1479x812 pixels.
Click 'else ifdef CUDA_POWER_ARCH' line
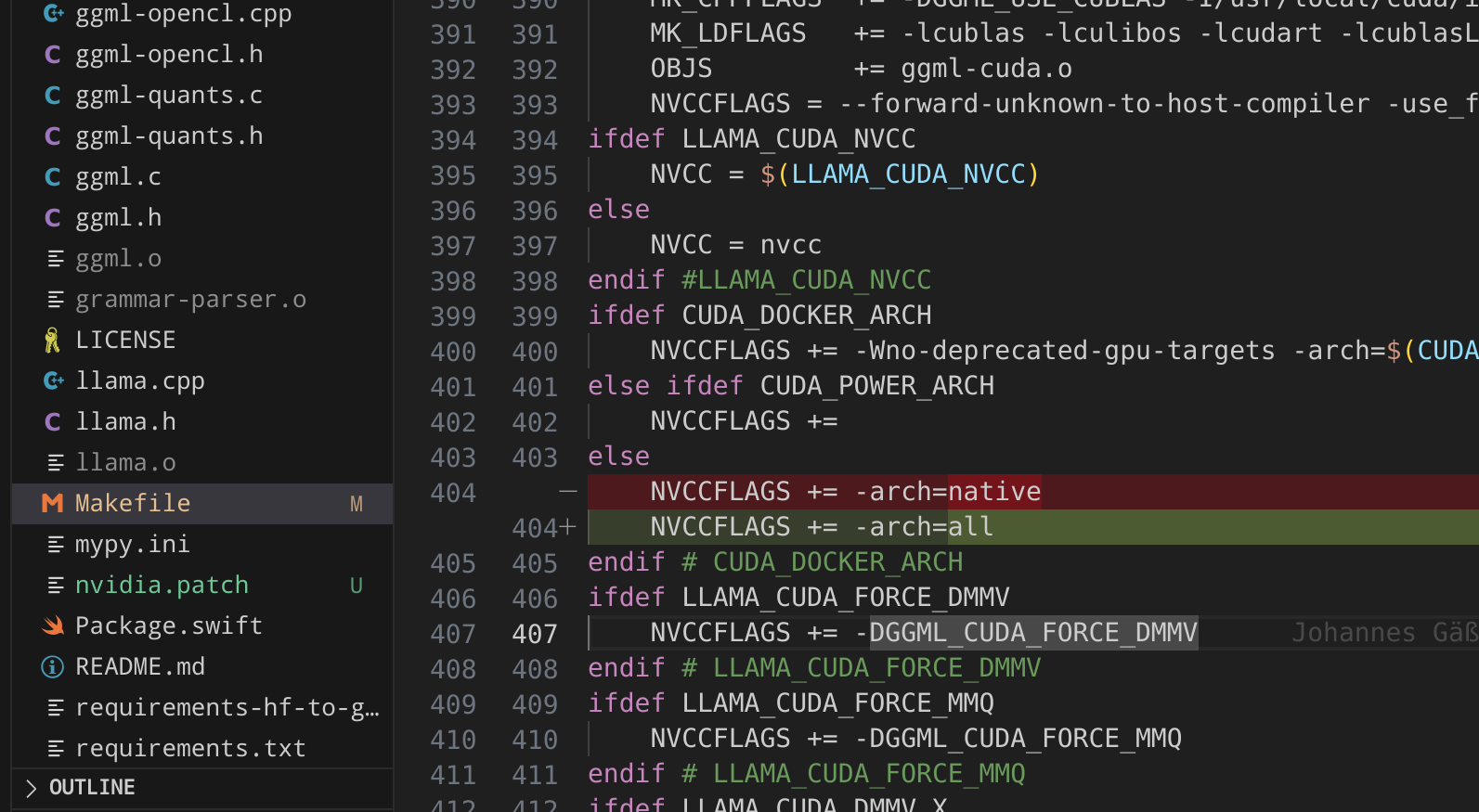point(791,386)
